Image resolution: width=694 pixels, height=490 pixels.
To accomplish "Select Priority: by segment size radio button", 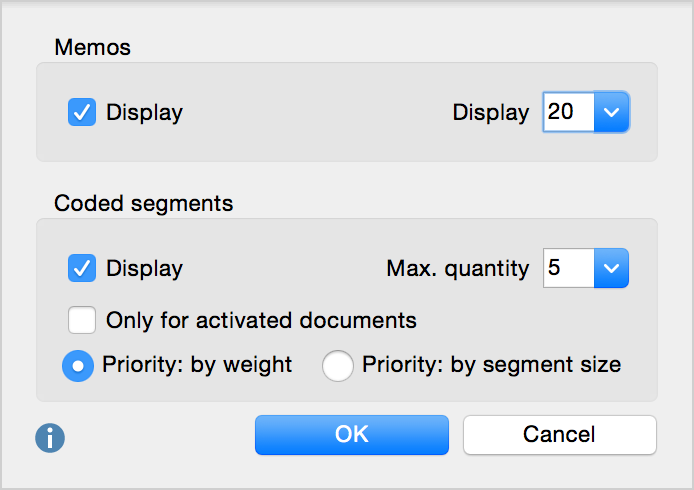I will click(337, 366).
